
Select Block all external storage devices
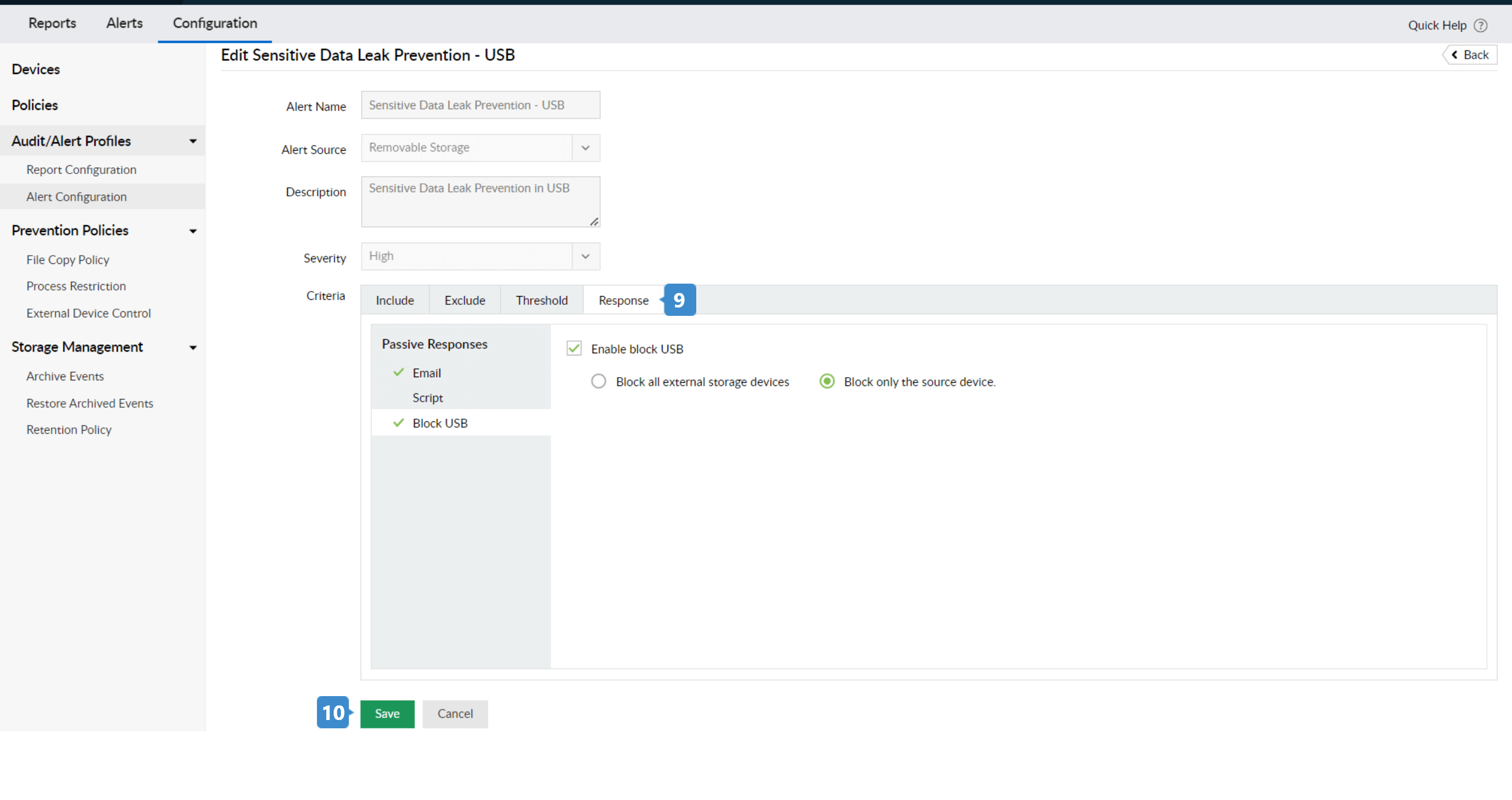(x=598, y=381)
